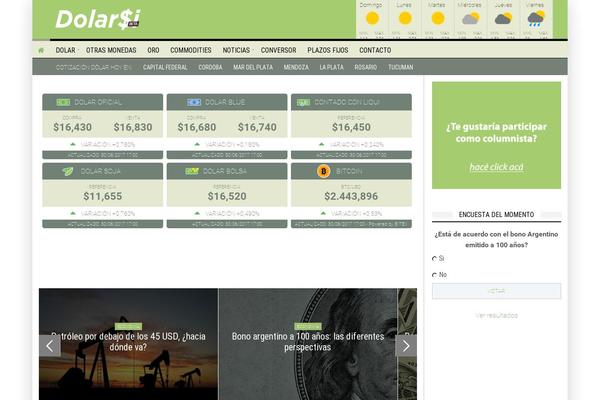600x400 pixels.
Task: Click the Viernes rainy weather icon
Action: coord(536,19)
